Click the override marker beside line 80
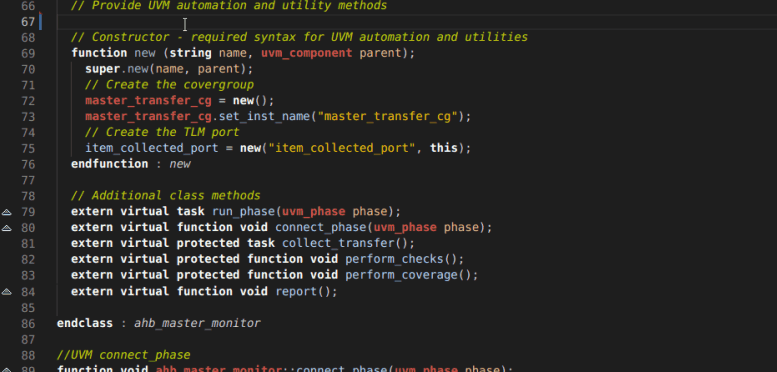This screenshot has height=372, width=777. click(6, 228)
